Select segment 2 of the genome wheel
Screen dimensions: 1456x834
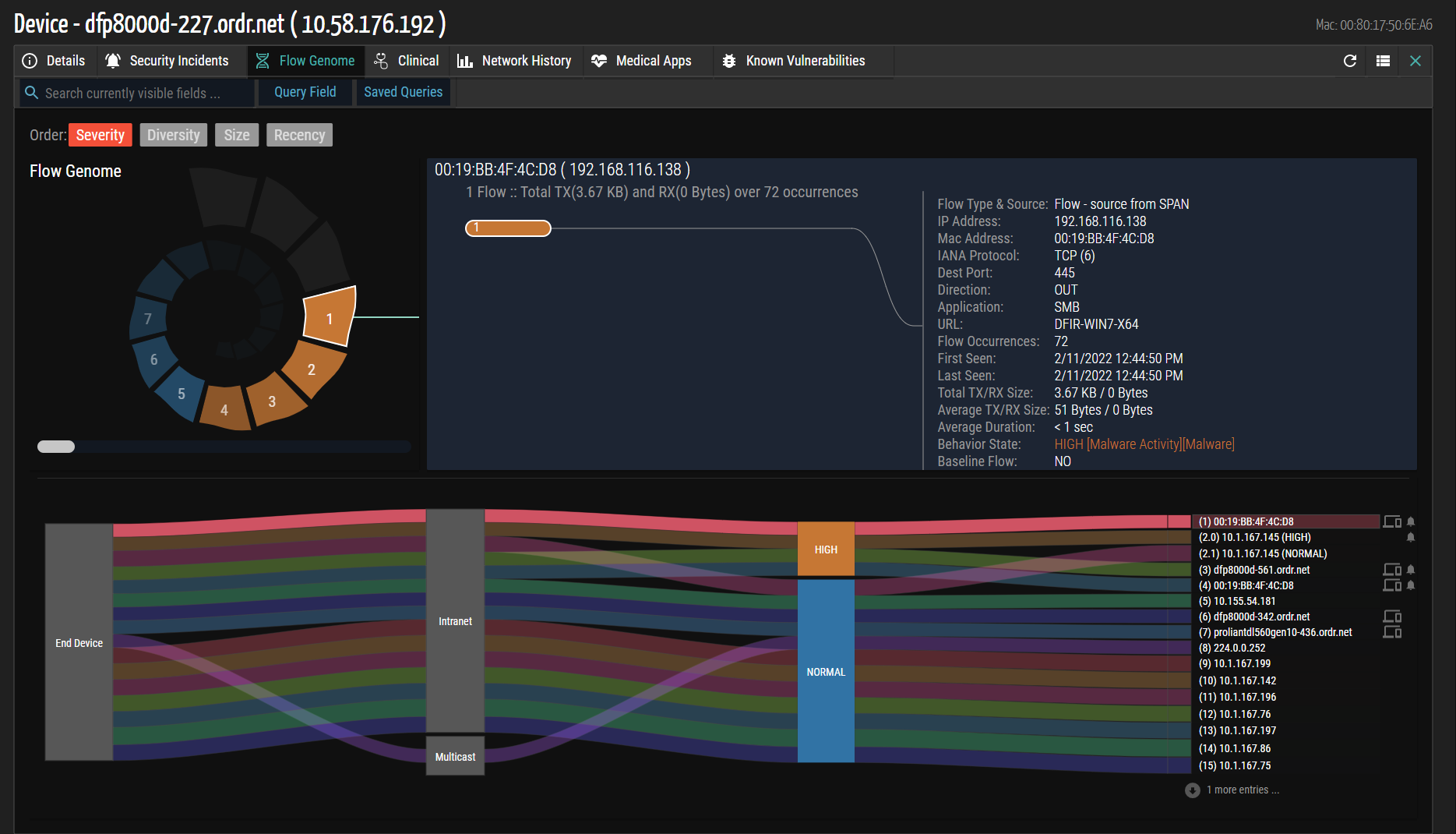312,370
